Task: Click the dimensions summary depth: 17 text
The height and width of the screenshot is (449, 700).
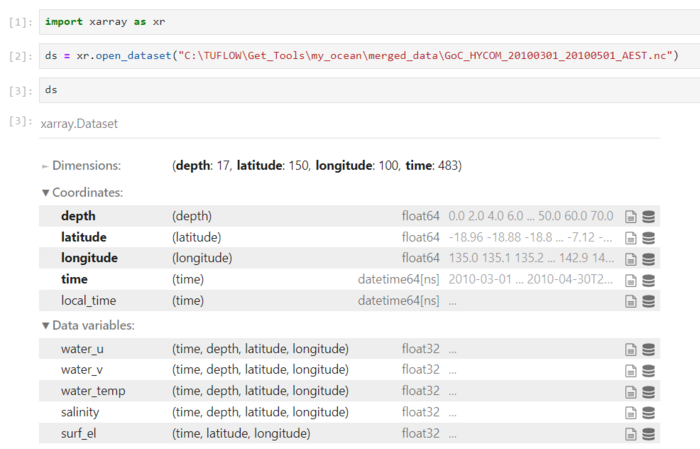Action: [202, 166]
